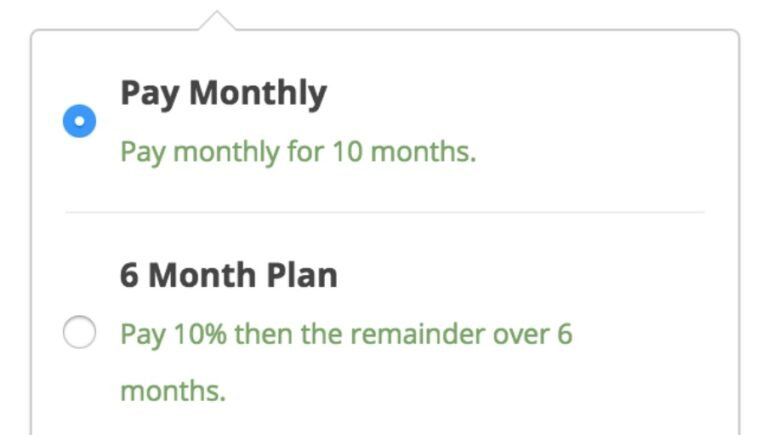Click the empty unselected radio circle
Image resolution: width=768 pixels, height=435 pixels.
pyautogui.click(x=79, y=333)
